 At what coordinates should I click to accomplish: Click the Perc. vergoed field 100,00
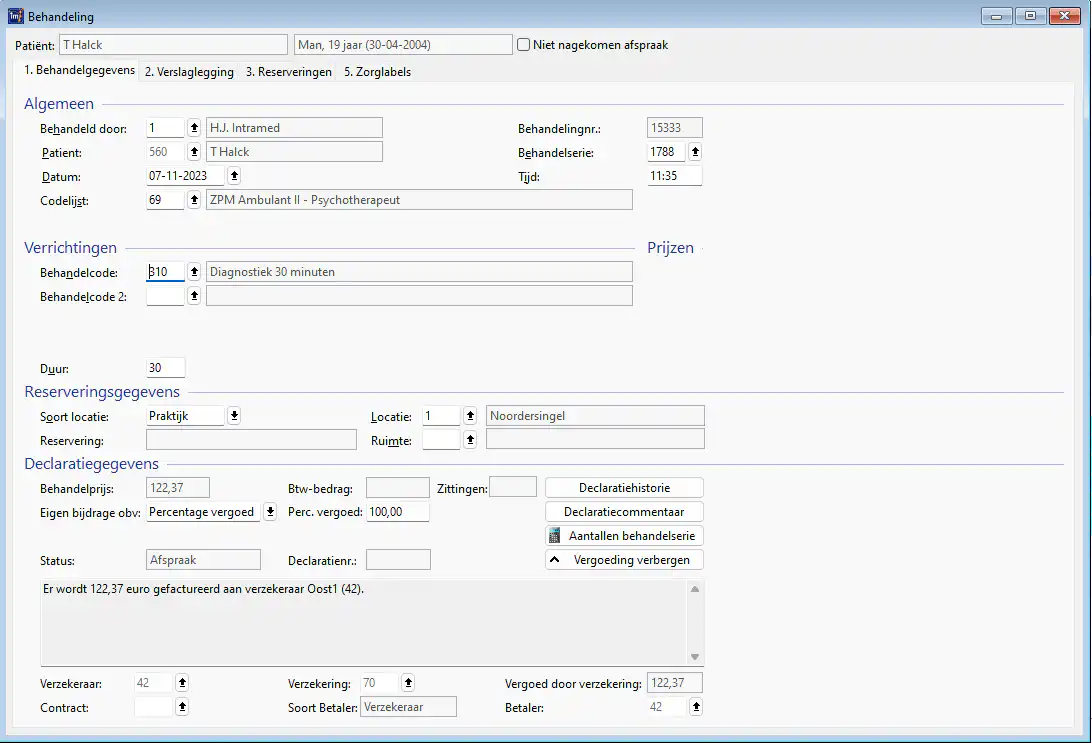[398, 513]
